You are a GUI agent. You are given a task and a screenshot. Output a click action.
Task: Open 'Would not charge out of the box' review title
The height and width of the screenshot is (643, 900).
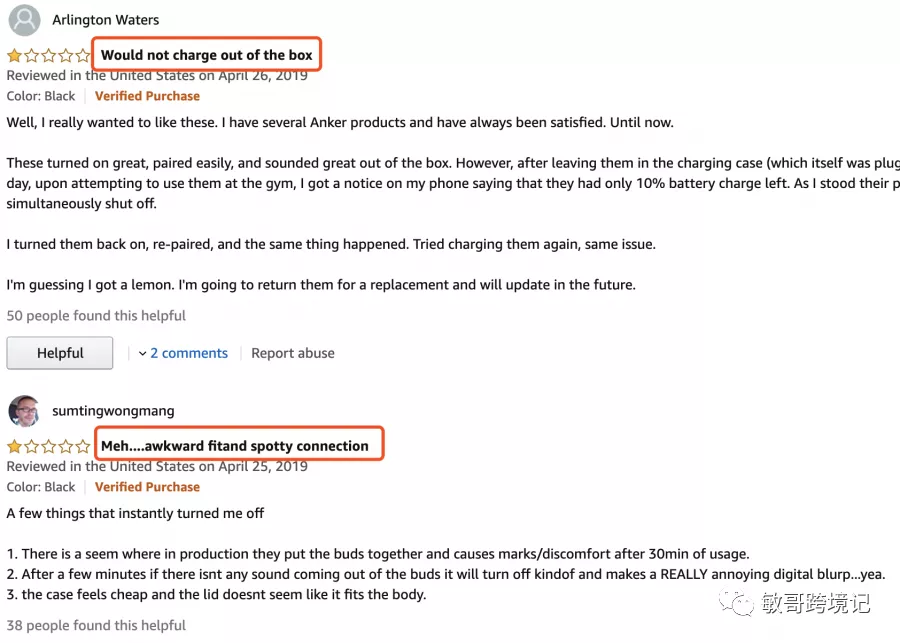point(207,55)
